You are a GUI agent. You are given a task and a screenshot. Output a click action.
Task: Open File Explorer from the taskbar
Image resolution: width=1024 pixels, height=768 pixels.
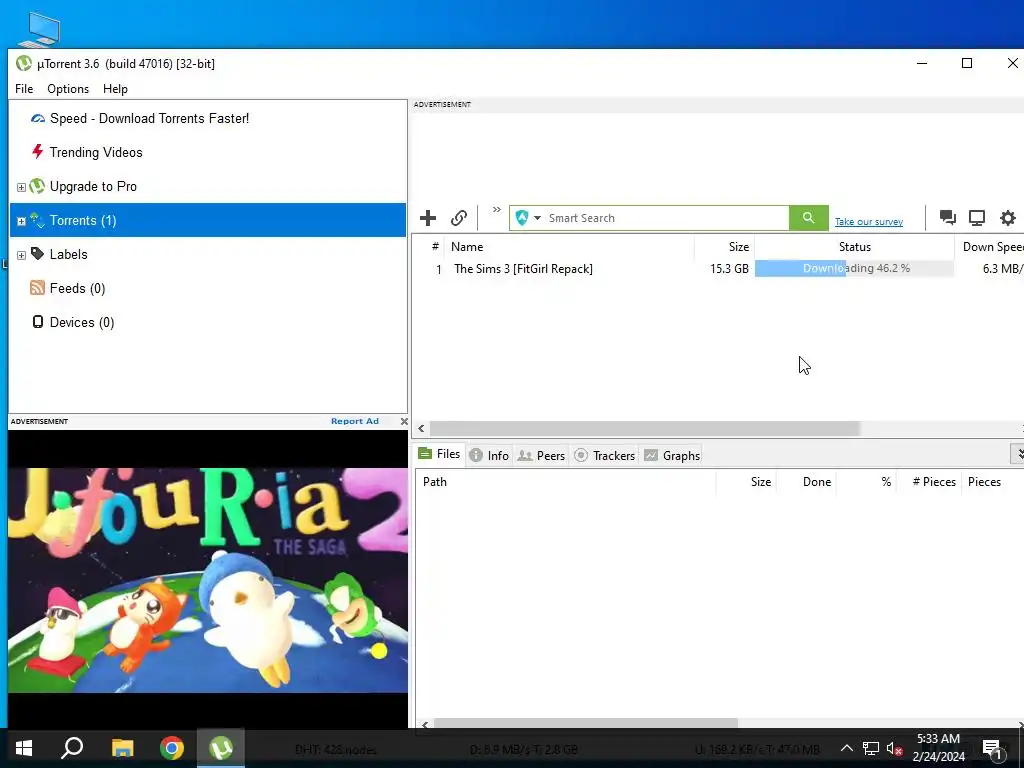[122, 748]
